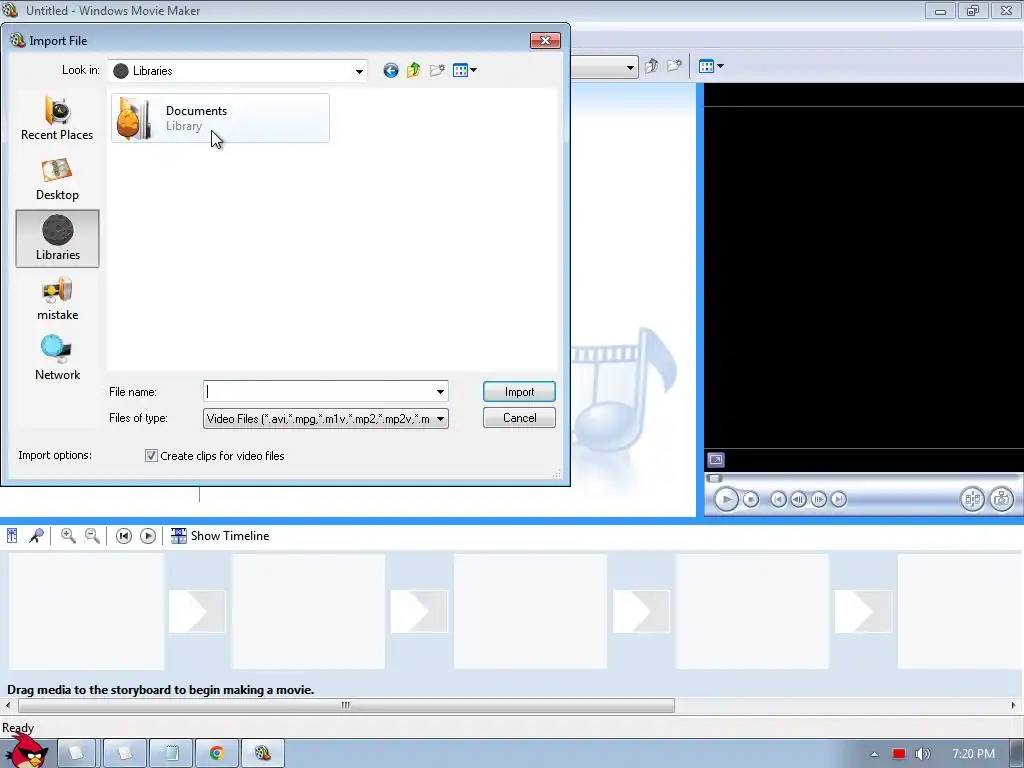Open the mistake user folder shortcut

coord(57,298)
